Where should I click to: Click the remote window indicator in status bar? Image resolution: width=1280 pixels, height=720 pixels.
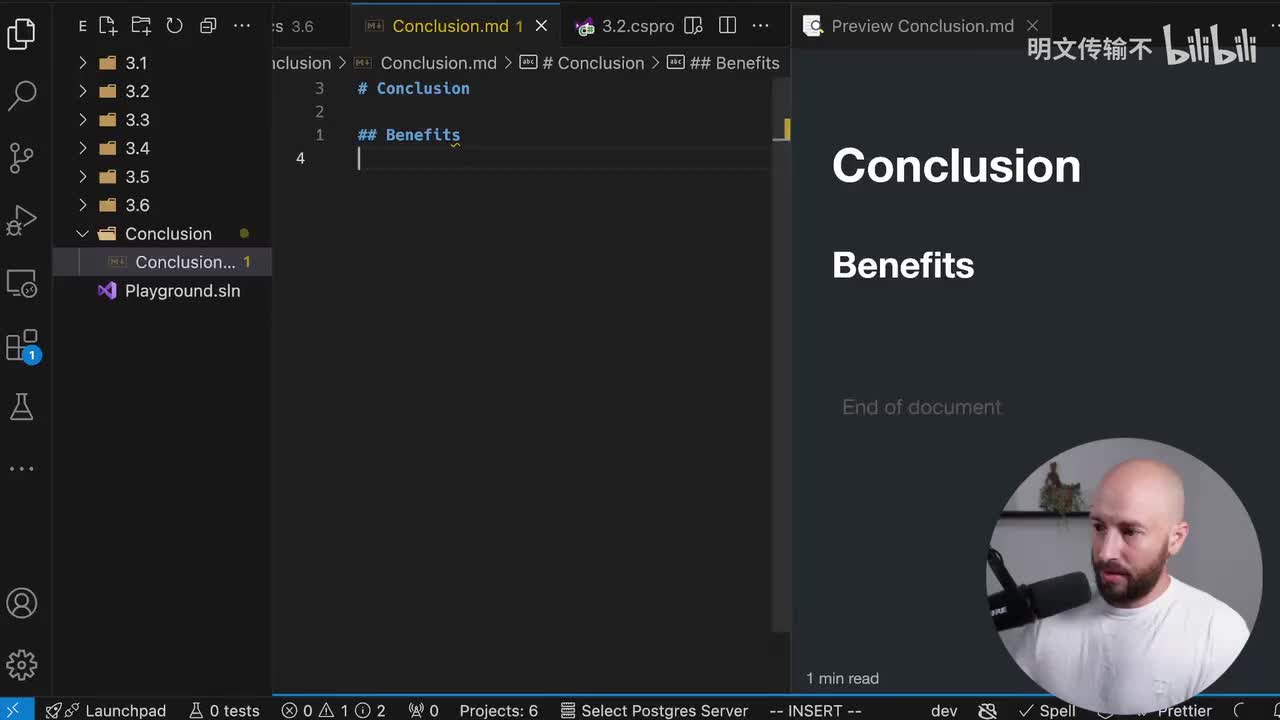point(17,710)
